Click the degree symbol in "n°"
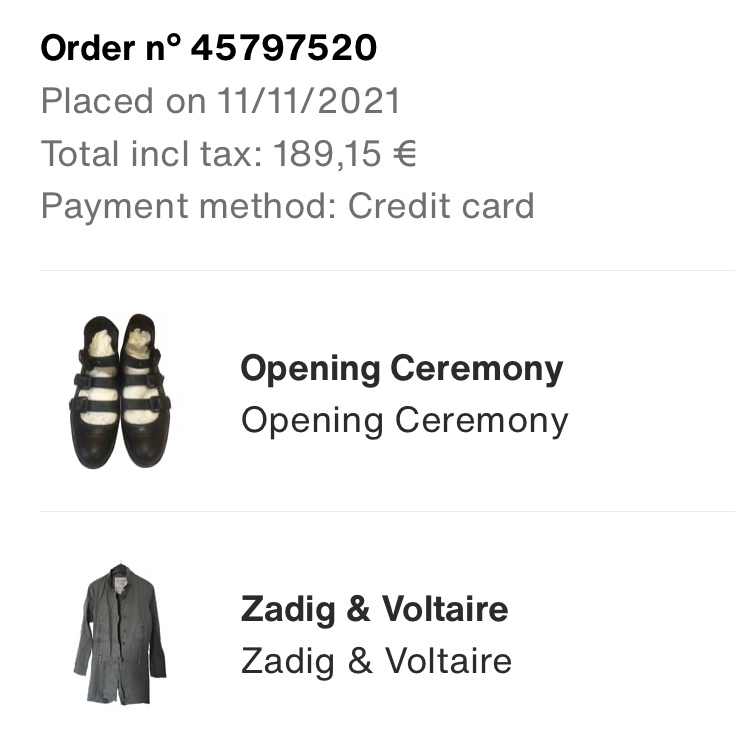735x749 pixels. pyautogui.click(x=174, y=41)
